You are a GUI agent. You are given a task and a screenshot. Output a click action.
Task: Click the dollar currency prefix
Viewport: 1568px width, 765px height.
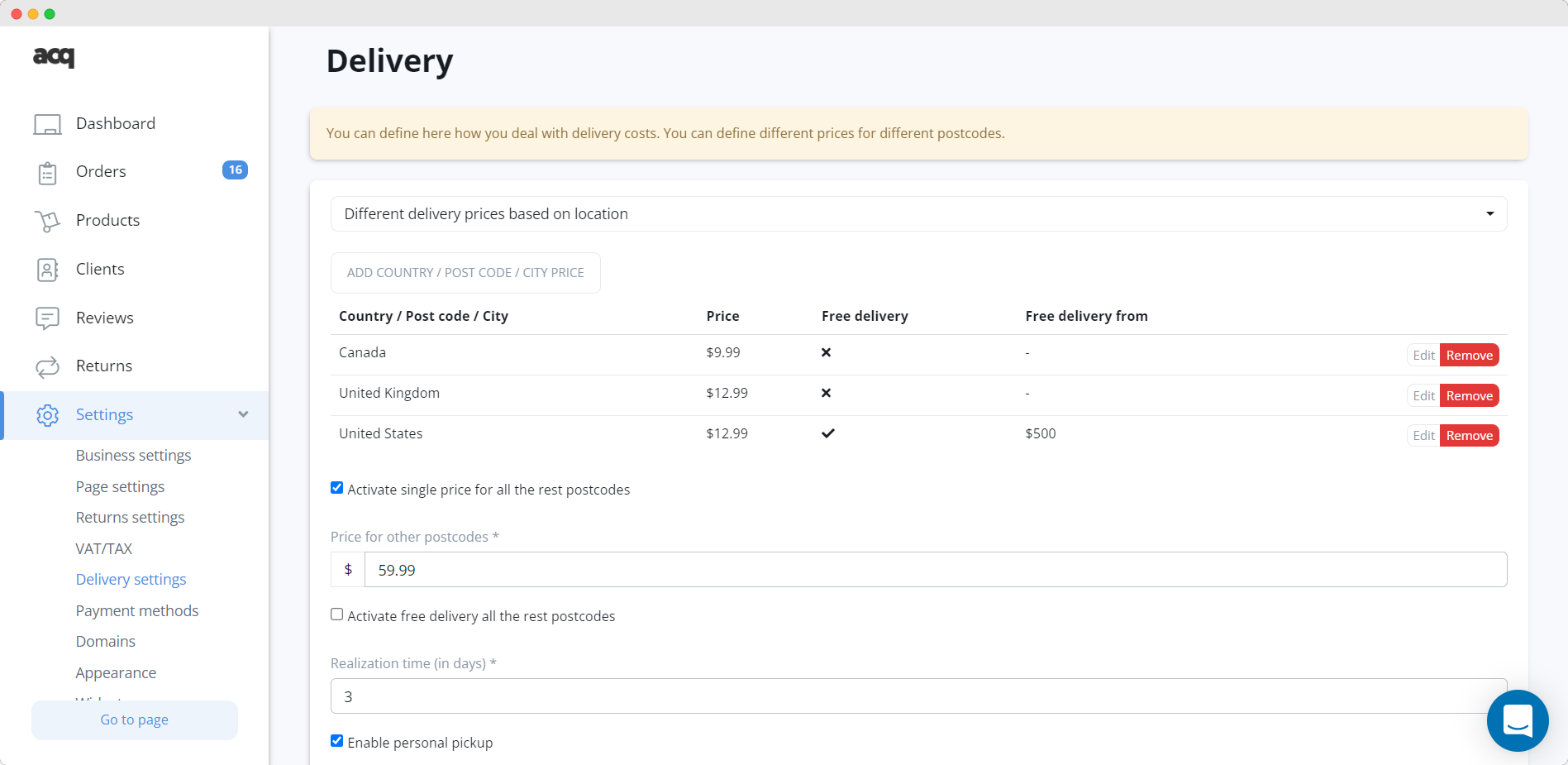coord(348,570)
